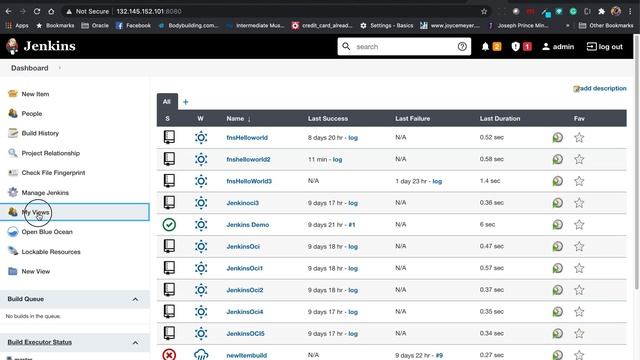640x360 pixels.
Task: Favorite the JenkinsOci1 job star
Action: [579, 268]
